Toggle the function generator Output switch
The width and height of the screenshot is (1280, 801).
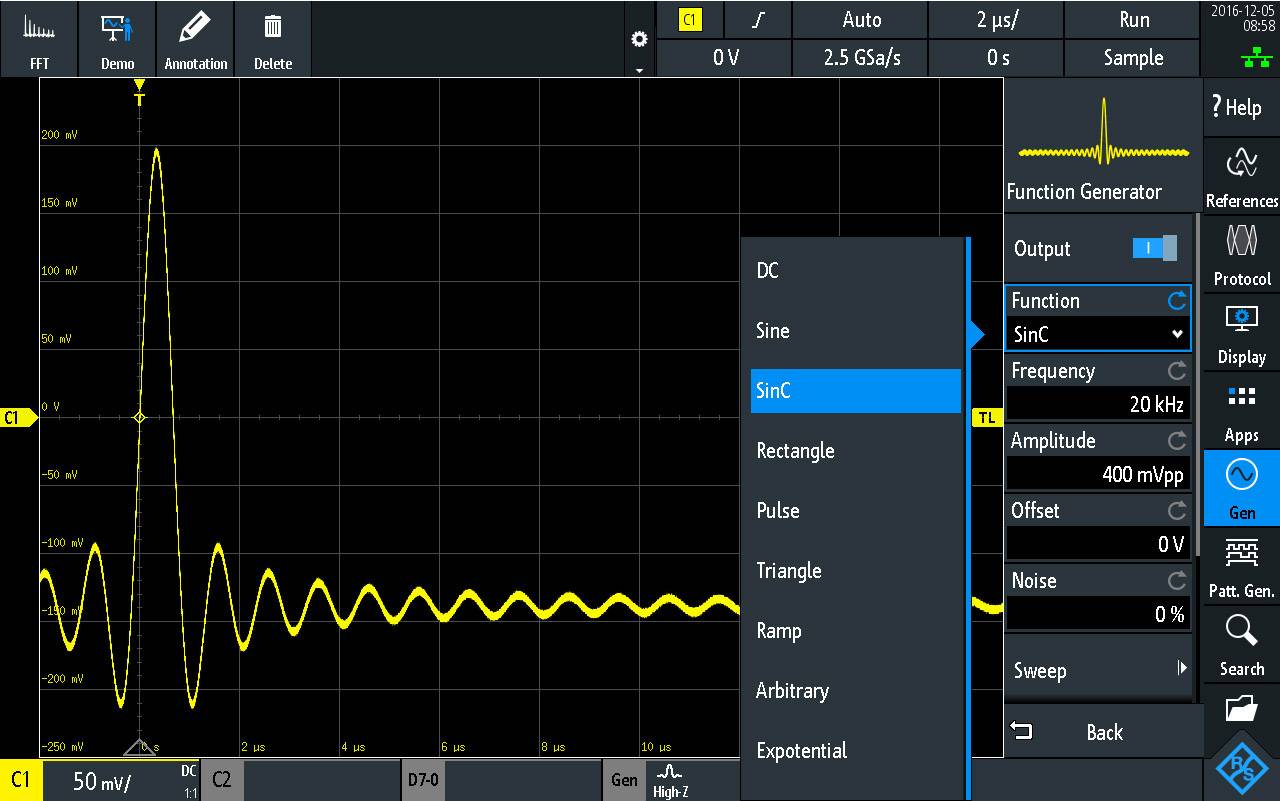click(1155, 249)
